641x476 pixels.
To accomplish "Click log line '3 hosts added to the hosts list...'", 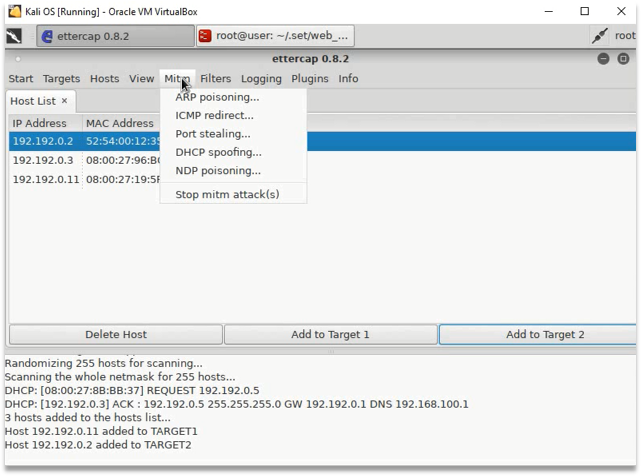I will pyautogui.click(x=87, y=418).
